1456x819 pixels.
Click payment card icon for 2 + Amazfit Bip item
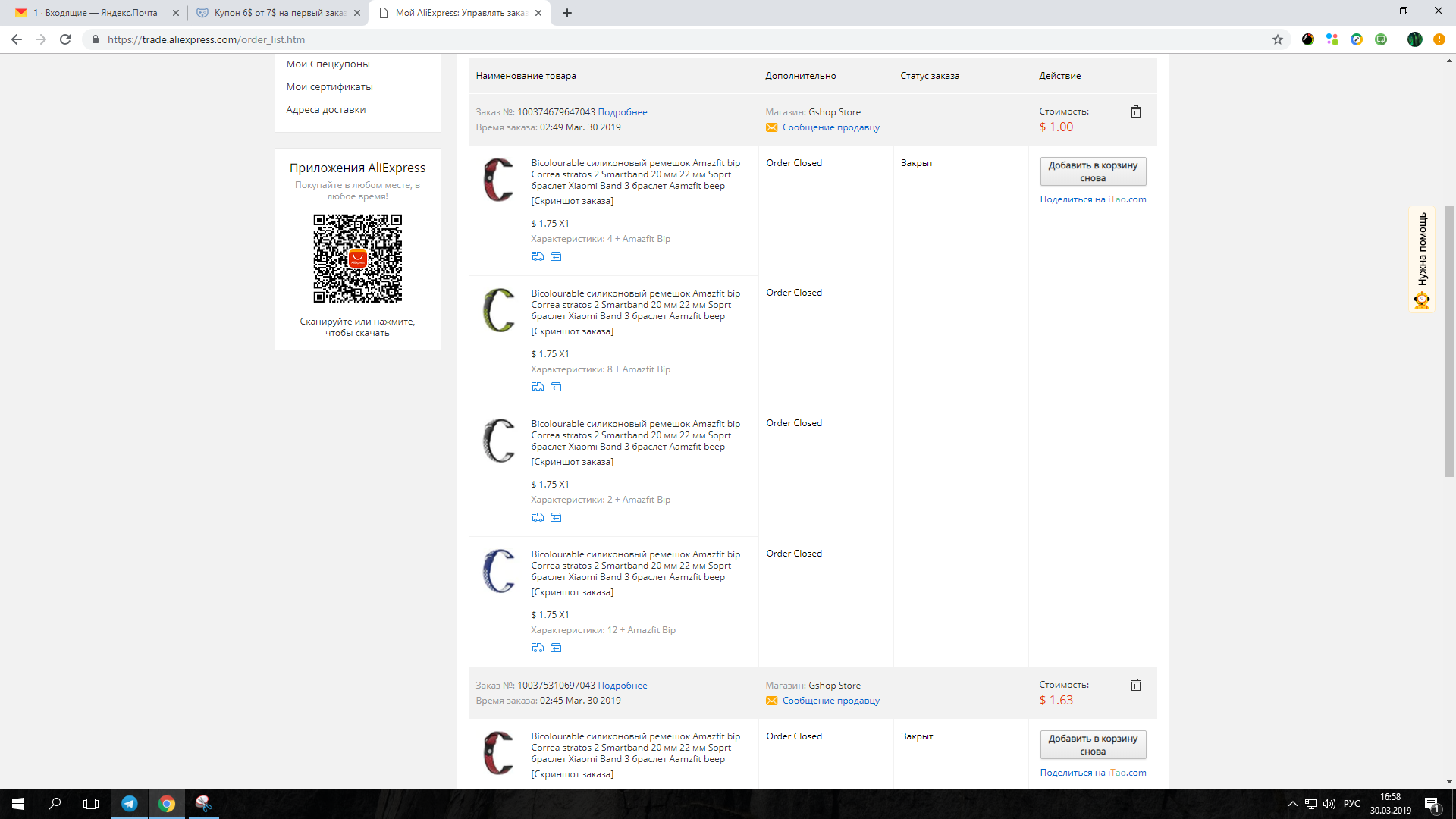[x=556, y=517]
